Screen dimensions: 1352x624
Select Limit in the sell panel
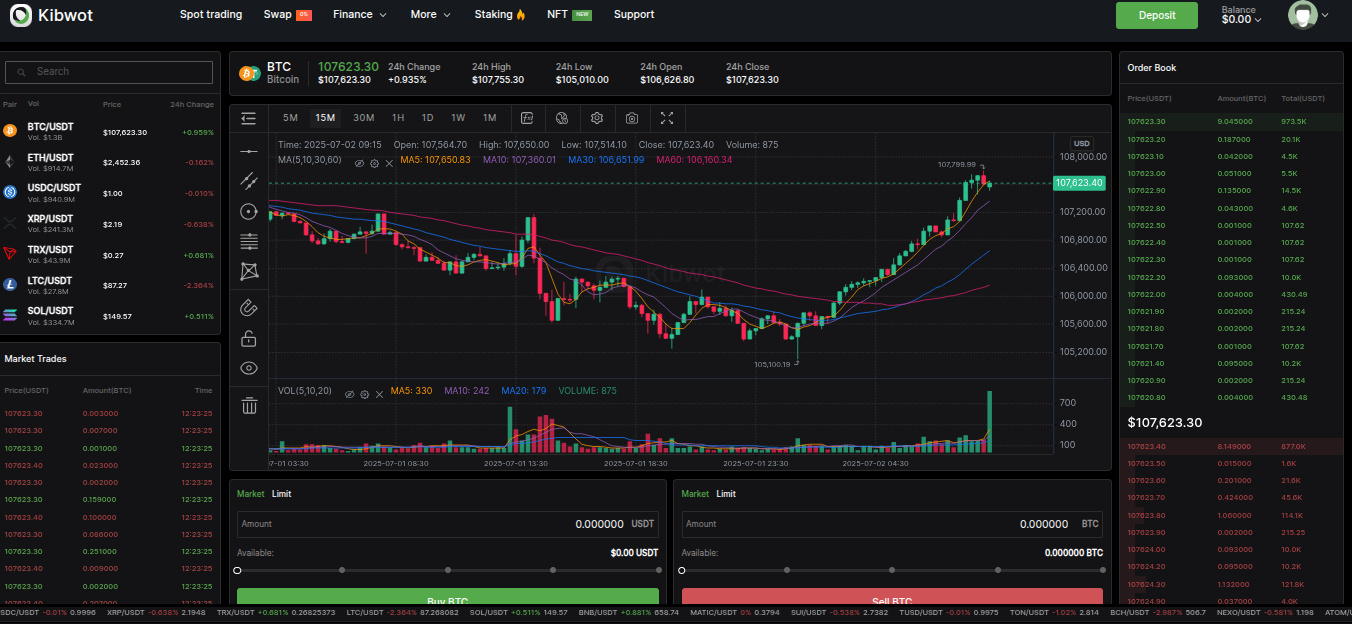[x=726, y=494]
